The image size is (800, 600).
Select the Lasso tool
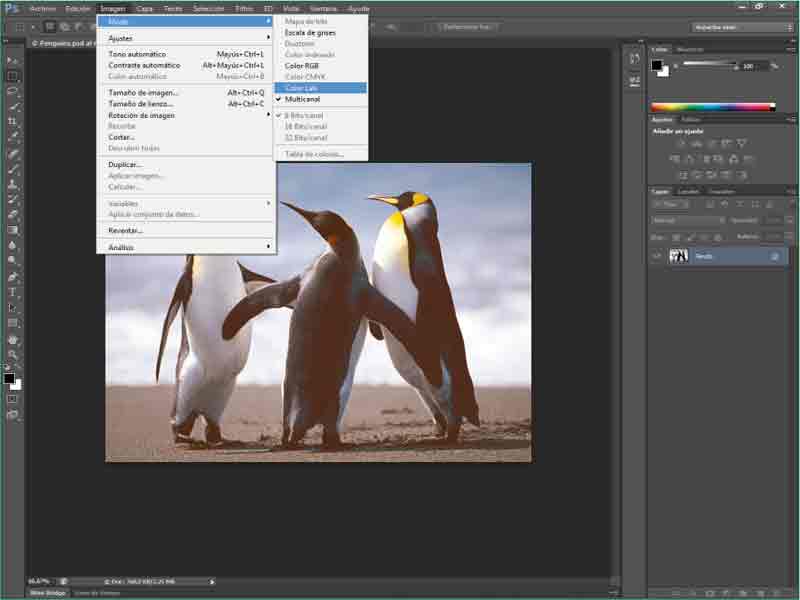[13, 90]
